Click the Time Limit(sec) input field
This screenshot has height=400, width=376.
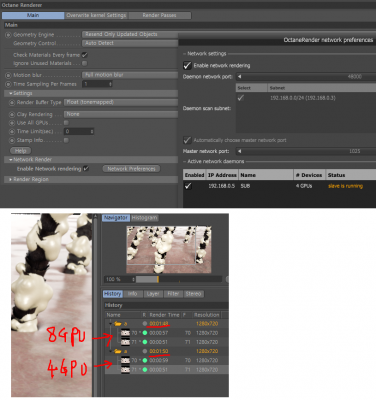pos(79,131)
